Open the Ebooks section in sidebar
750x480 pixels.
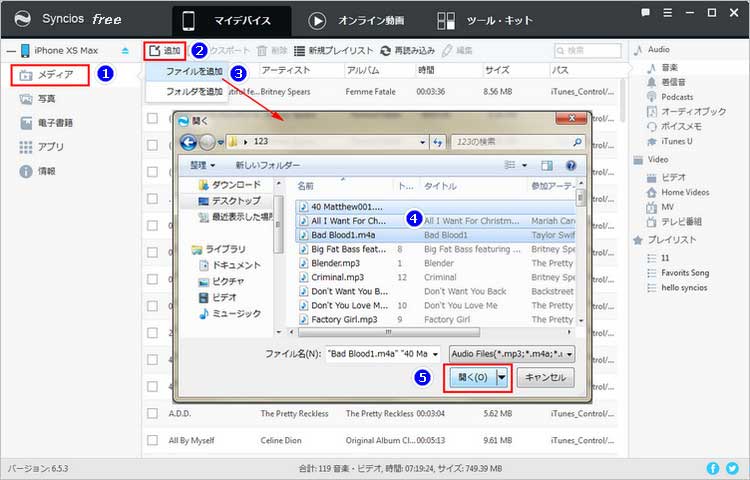tap(46, 123)
